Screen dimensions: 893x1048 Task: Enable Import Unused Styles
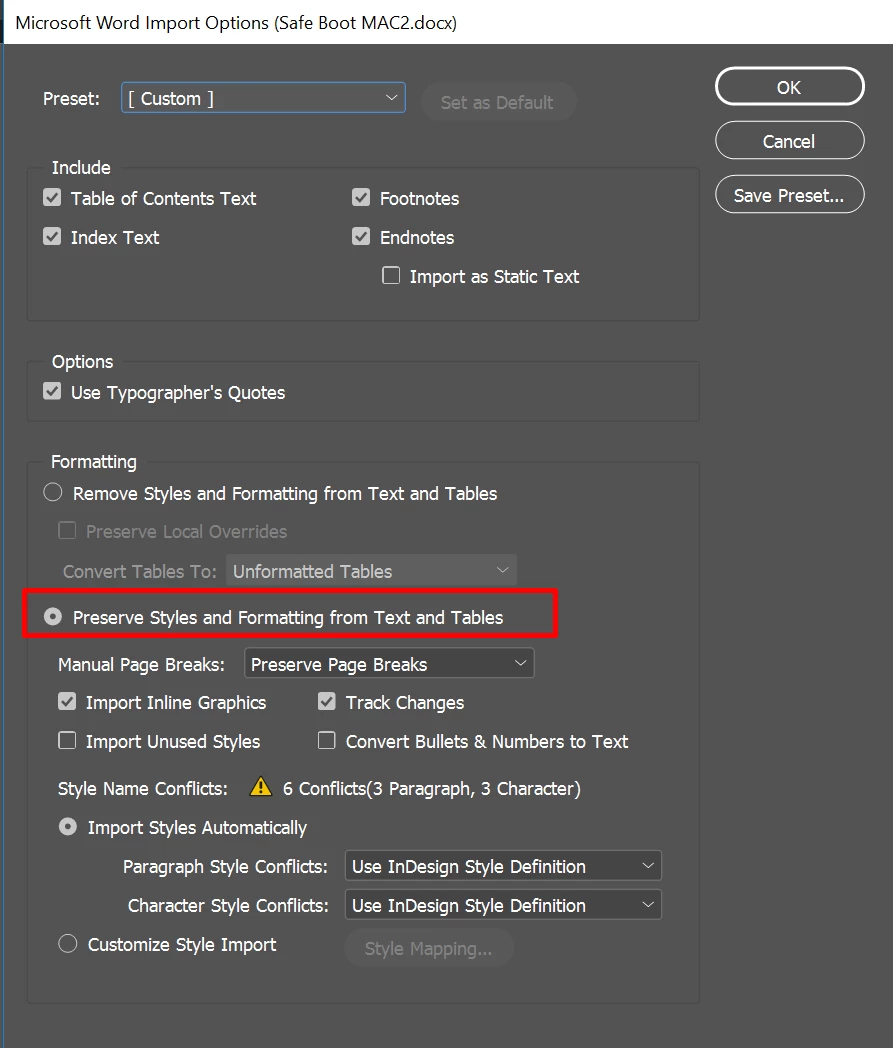(x=67, y=741)
